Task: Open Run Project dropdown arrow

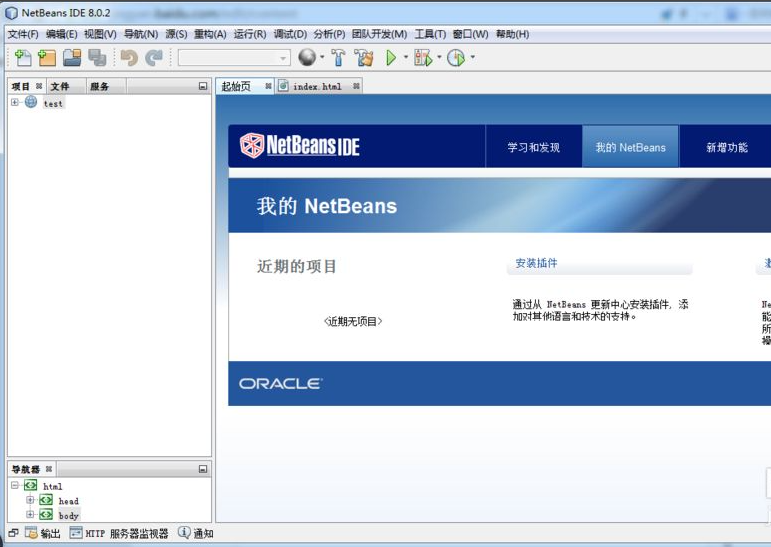Action: [406, 57]
